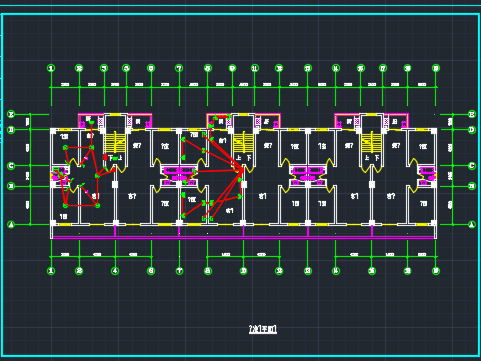Select axis bubble 1 in the bottom grid row

click(x=51, y=271)
